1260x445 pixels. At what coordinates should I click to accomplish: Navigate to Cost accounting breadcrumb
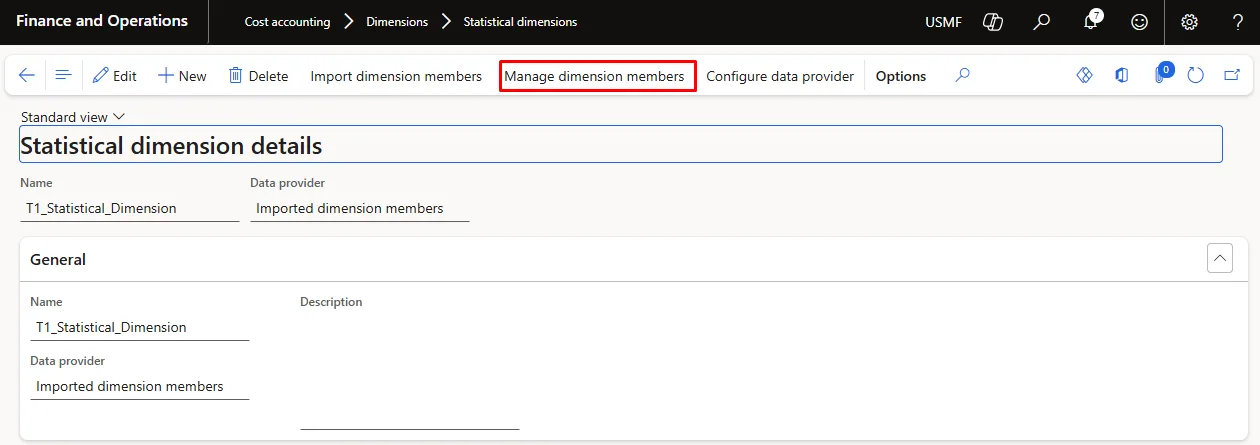click(x=287, y=22)
